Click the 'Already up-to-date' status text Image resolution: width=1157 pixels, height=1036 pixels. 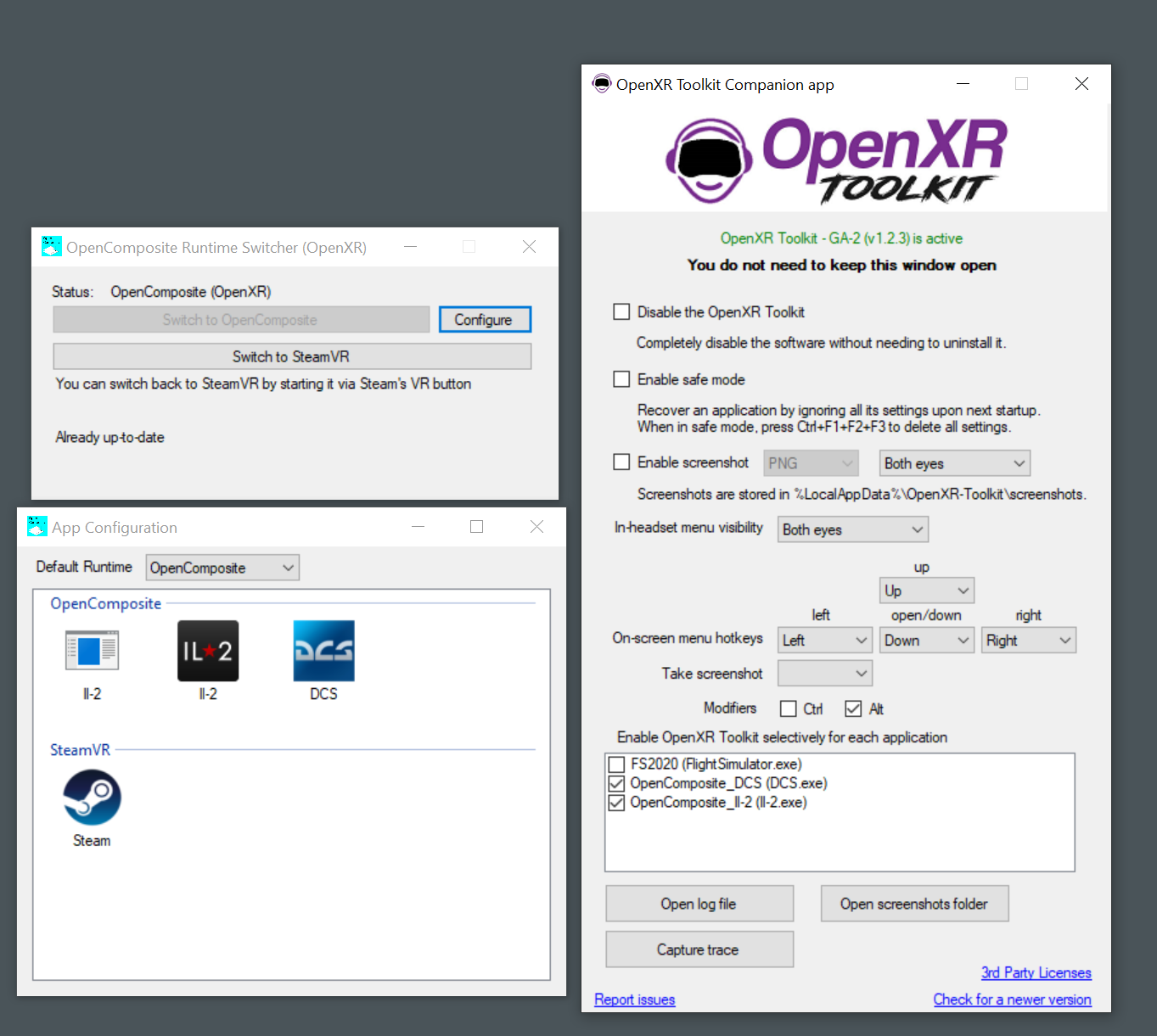[x=110, y=438]
